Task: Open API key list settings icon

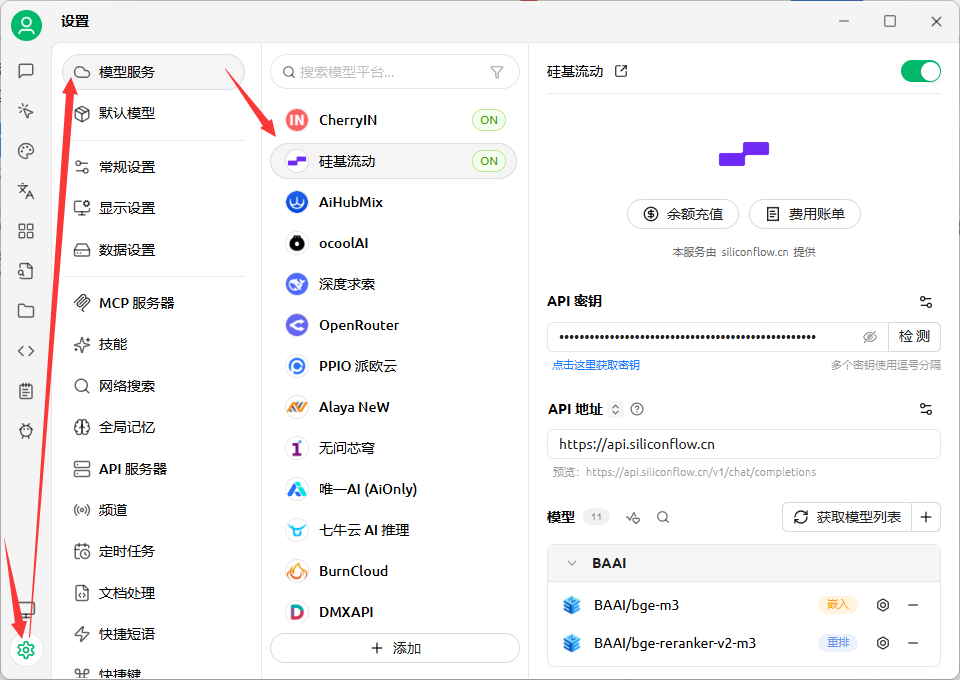Action: coord(926,302)
